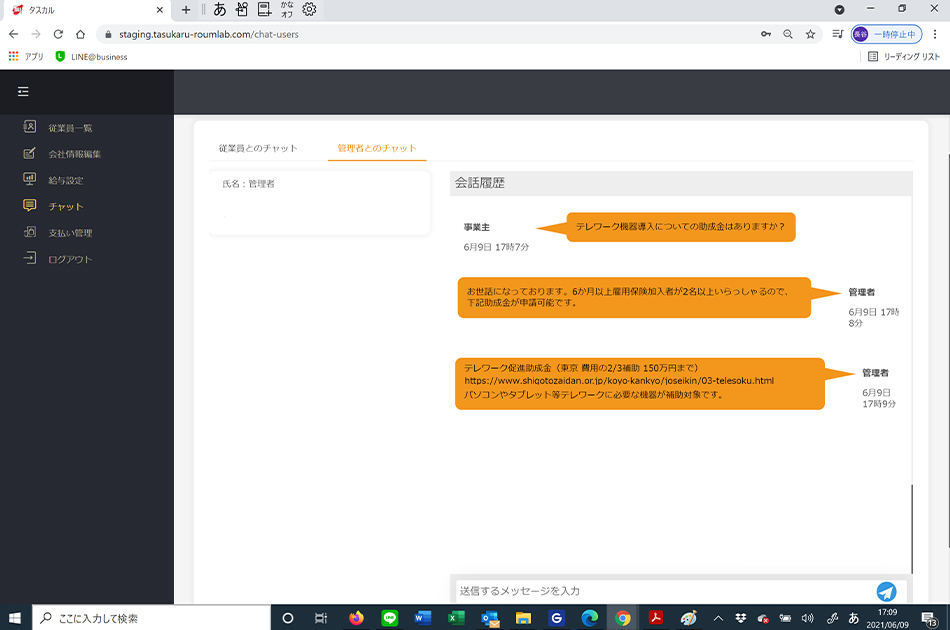Image resolution: width=950 pixels, height=630 pixels.
Task: Send the message with the paper plane button
Action: (x=886, y=591)
